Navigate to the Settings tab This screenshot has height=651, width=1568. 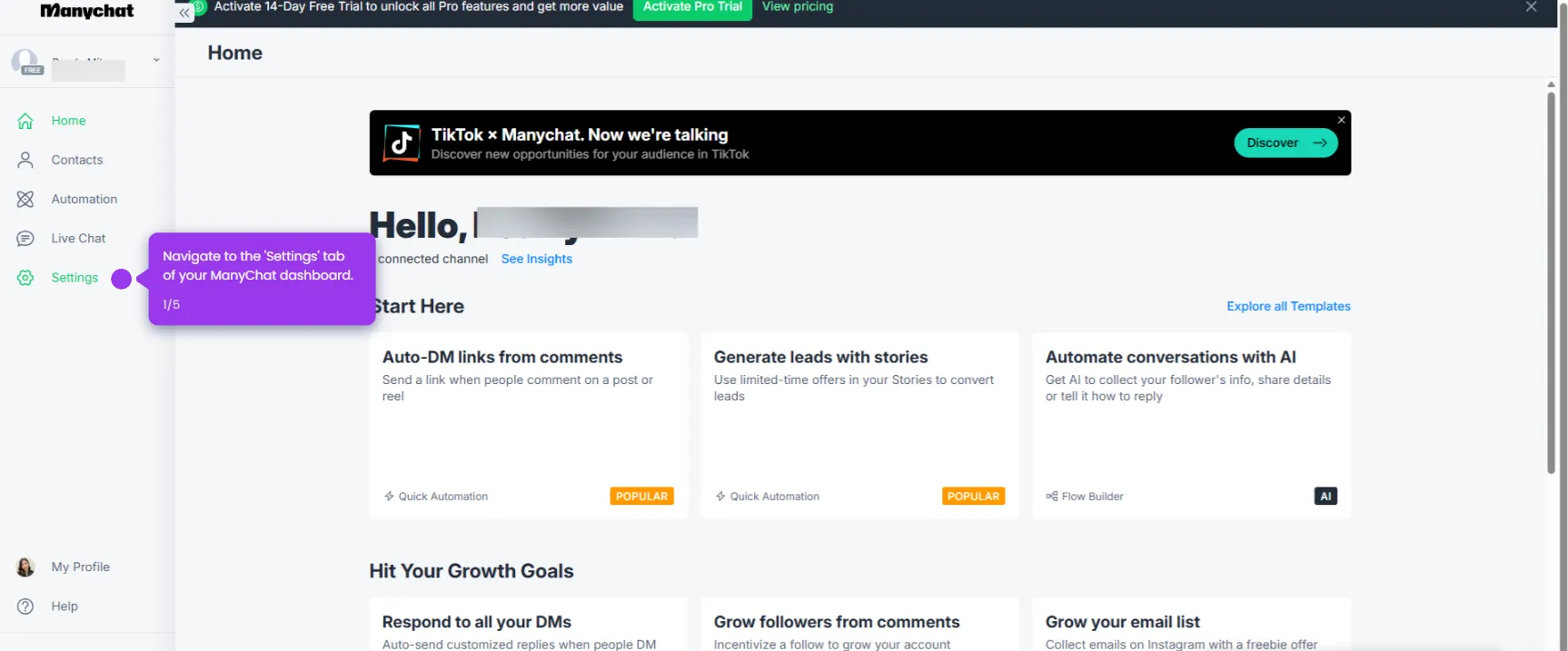pyautogui.click(x=74, y=278)
